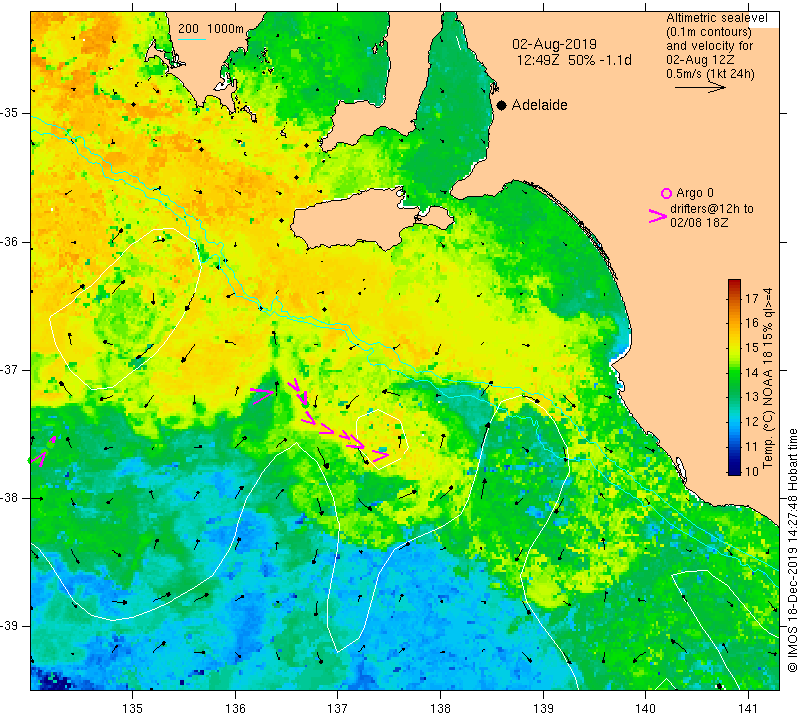Click the 10 tick on the color bar
This screenshot has width=800, height=720.
752,471
